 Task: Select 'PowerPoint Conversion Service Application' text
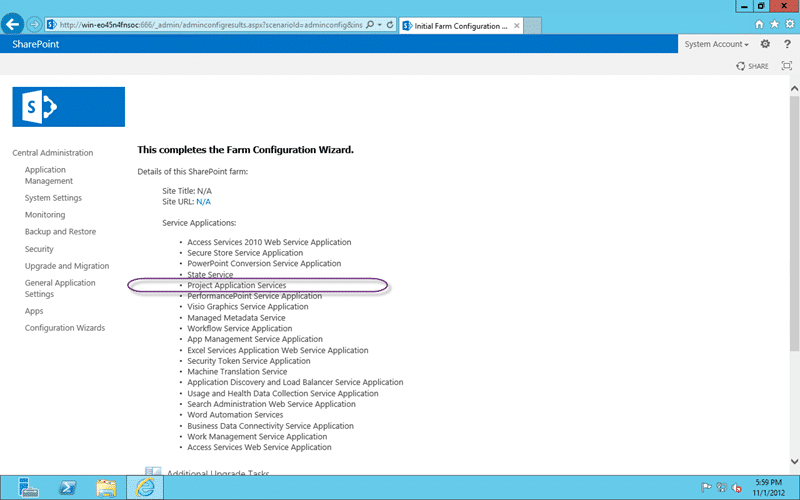[x=264, y=264]
